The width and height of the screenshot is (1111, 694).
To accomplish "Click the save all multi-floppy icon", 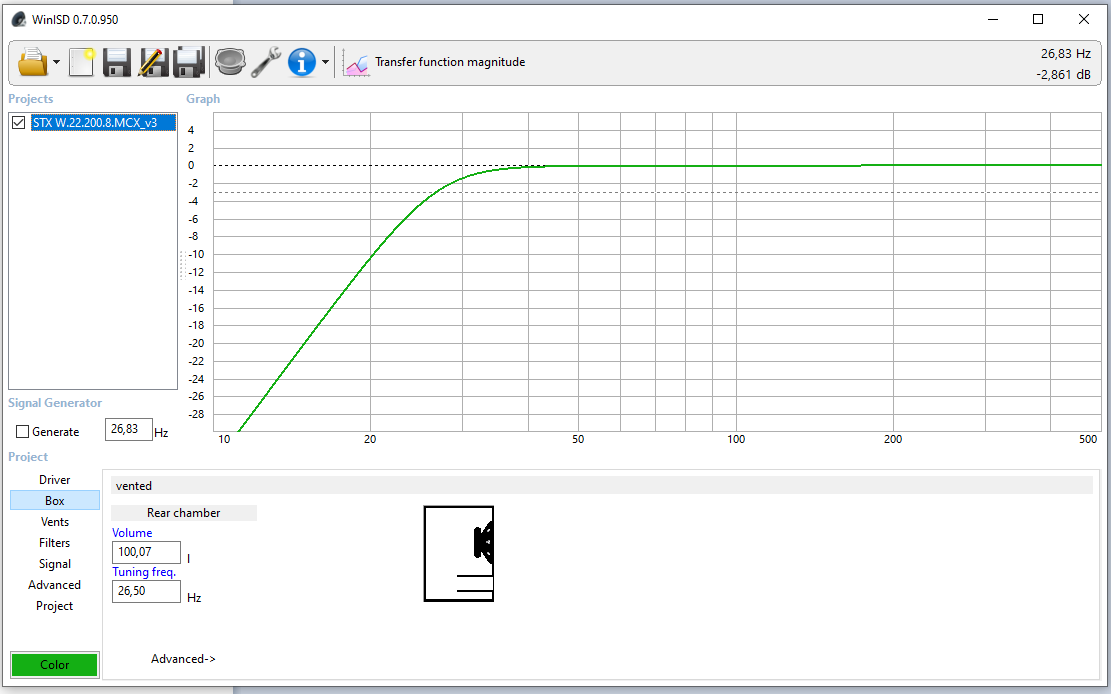I will [x=189, y=62].
